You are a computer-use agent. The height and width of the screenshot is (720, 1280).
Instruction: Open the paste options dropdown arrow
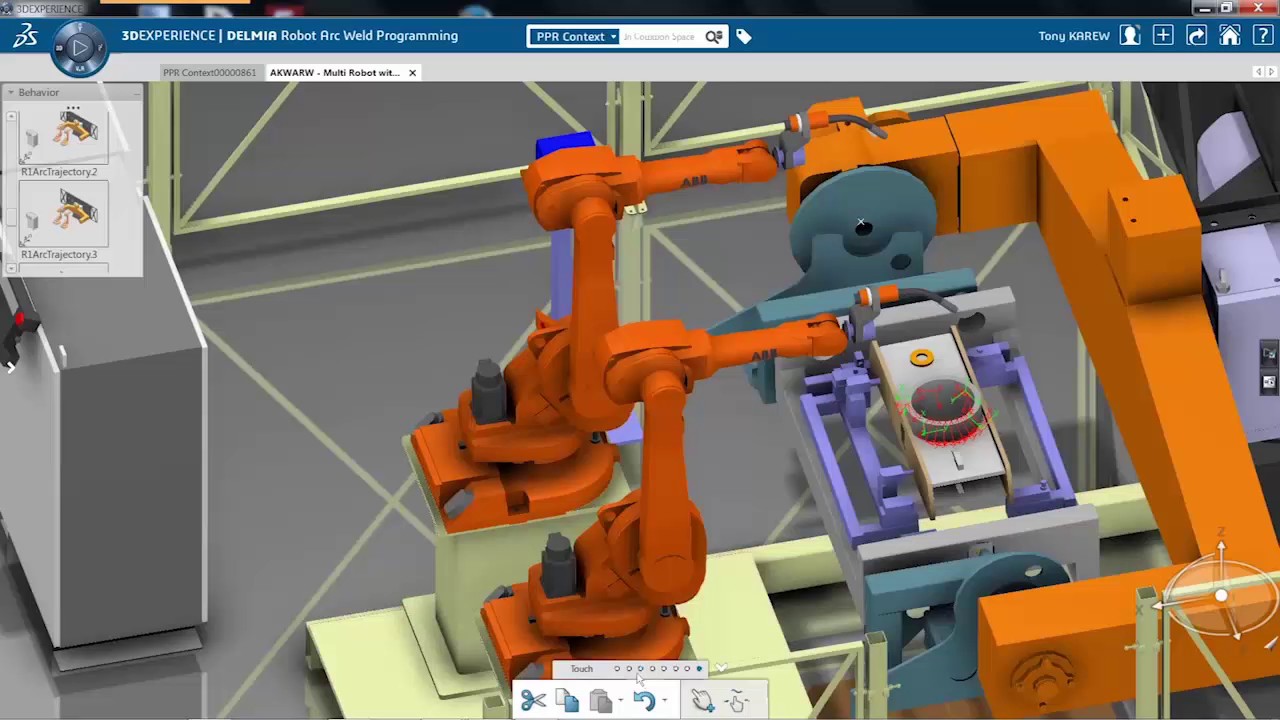click(621, 701)
